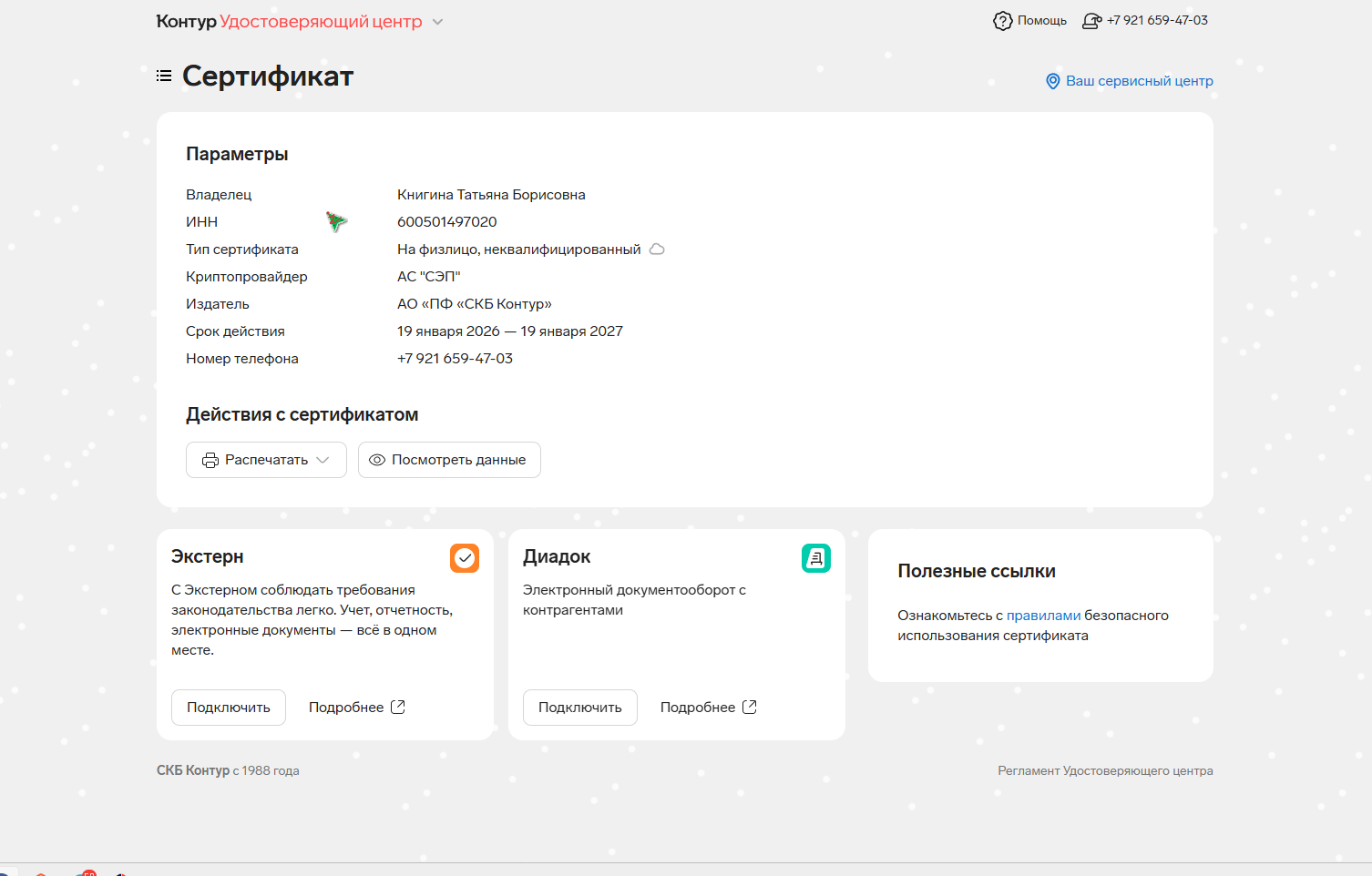Connect Диадок with Подключить button
Image resolution: width=1372 pixels, height=876 pixels.
pos(580,708)
